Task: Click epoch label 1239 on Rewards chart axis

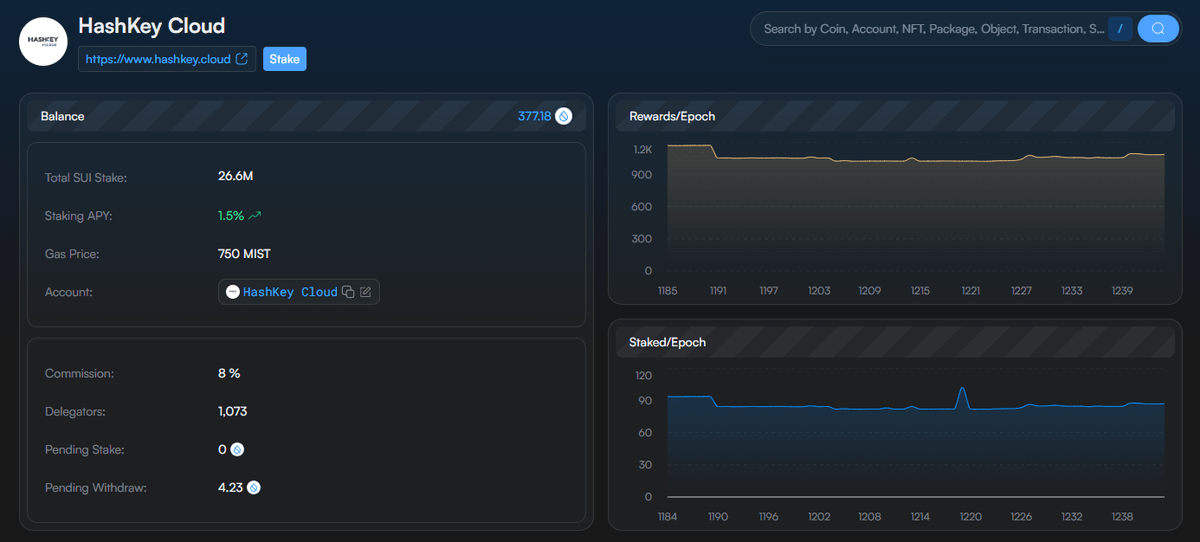Action: [x=1122, y=291]
